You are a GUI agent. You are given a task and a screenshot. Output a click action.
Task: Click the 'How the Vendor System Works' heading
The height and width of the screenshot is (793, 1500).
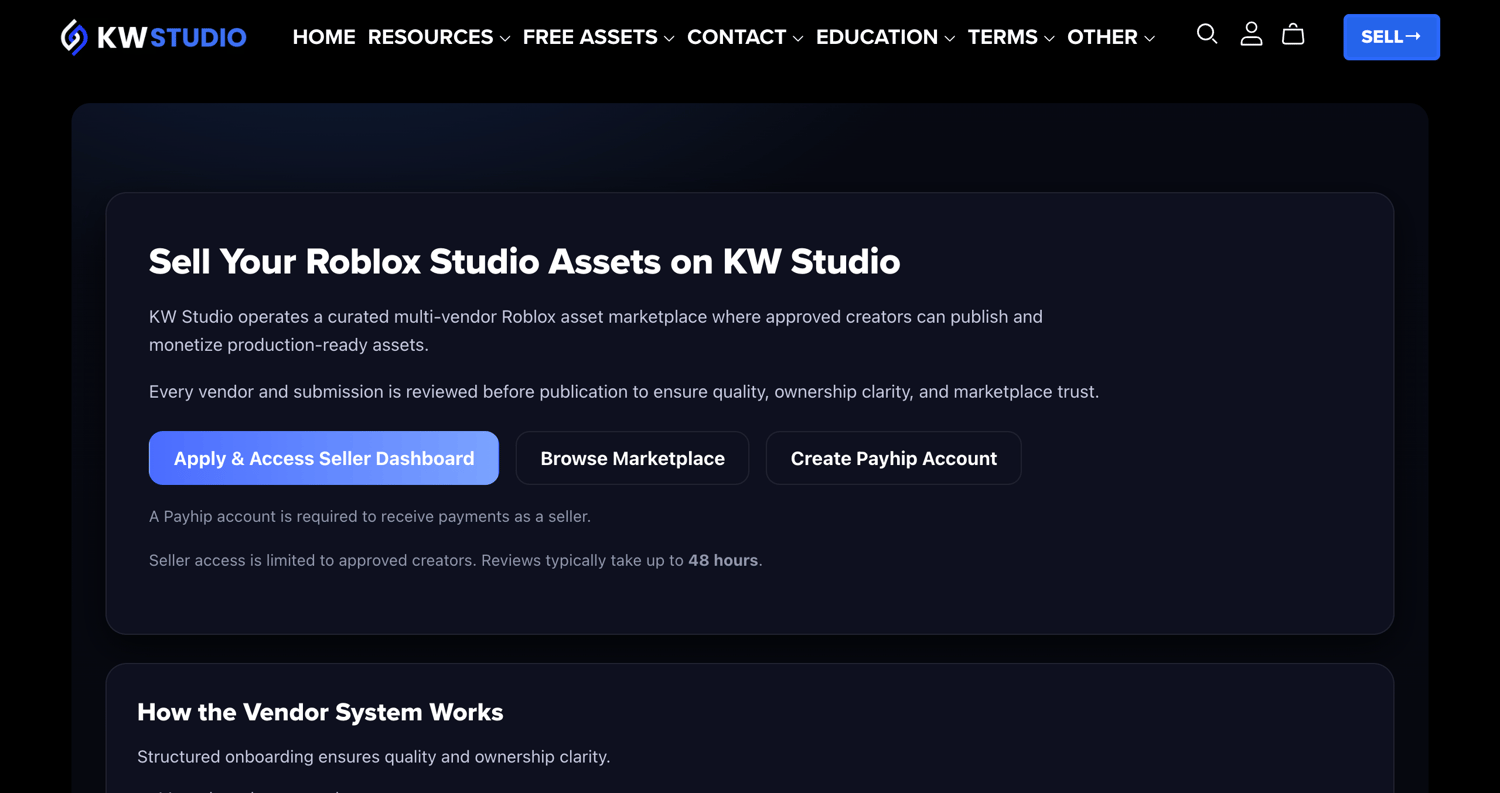point(320,712)
